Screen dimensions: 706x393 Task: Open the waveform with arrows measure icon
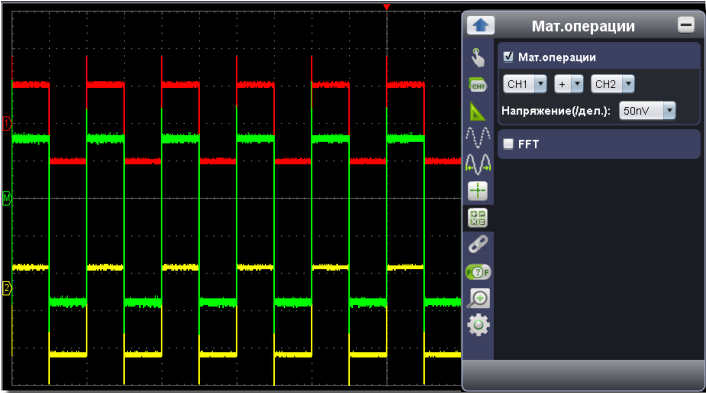478,164
